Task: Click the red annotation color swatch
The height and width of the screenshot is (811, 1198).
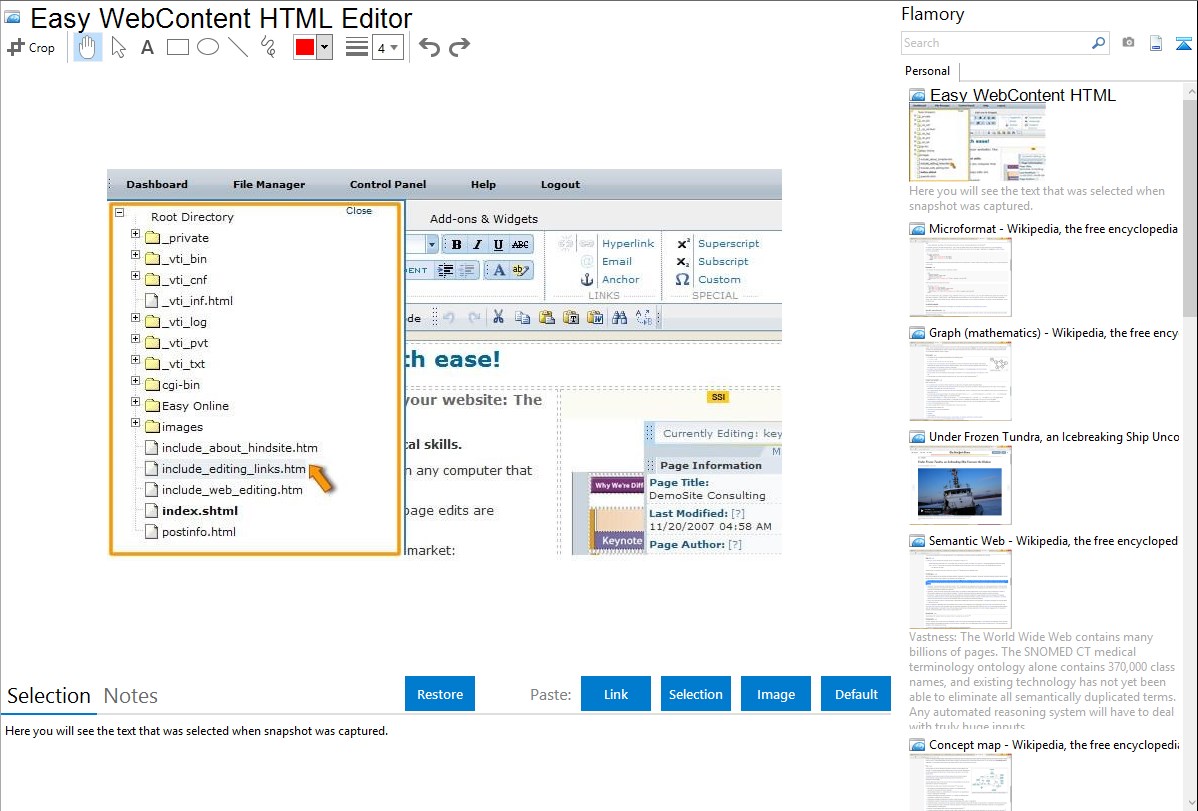Action: [305, 47]
